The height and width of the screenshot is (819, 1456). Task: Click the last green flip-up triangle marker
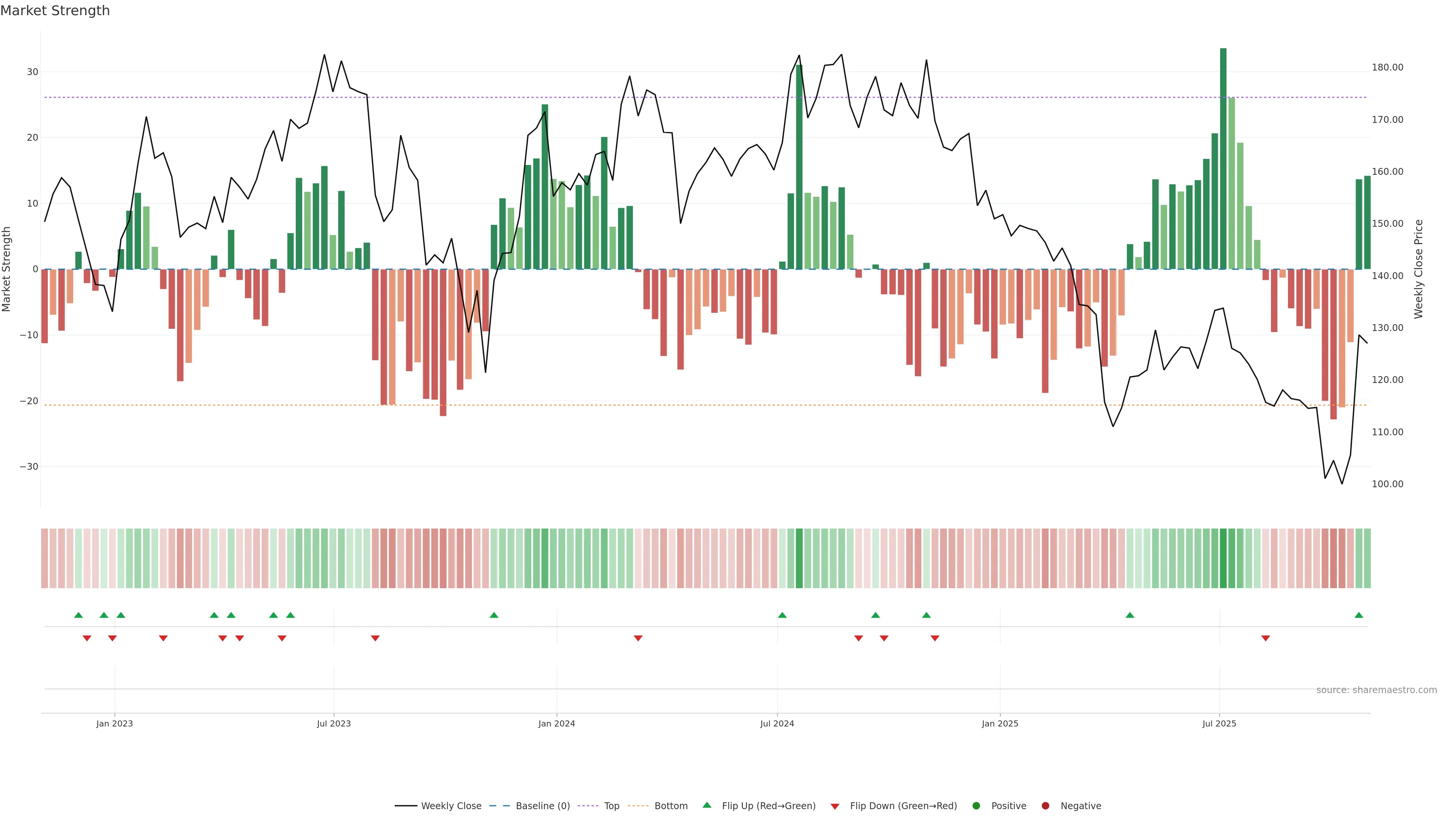[x=1359, y=615]
